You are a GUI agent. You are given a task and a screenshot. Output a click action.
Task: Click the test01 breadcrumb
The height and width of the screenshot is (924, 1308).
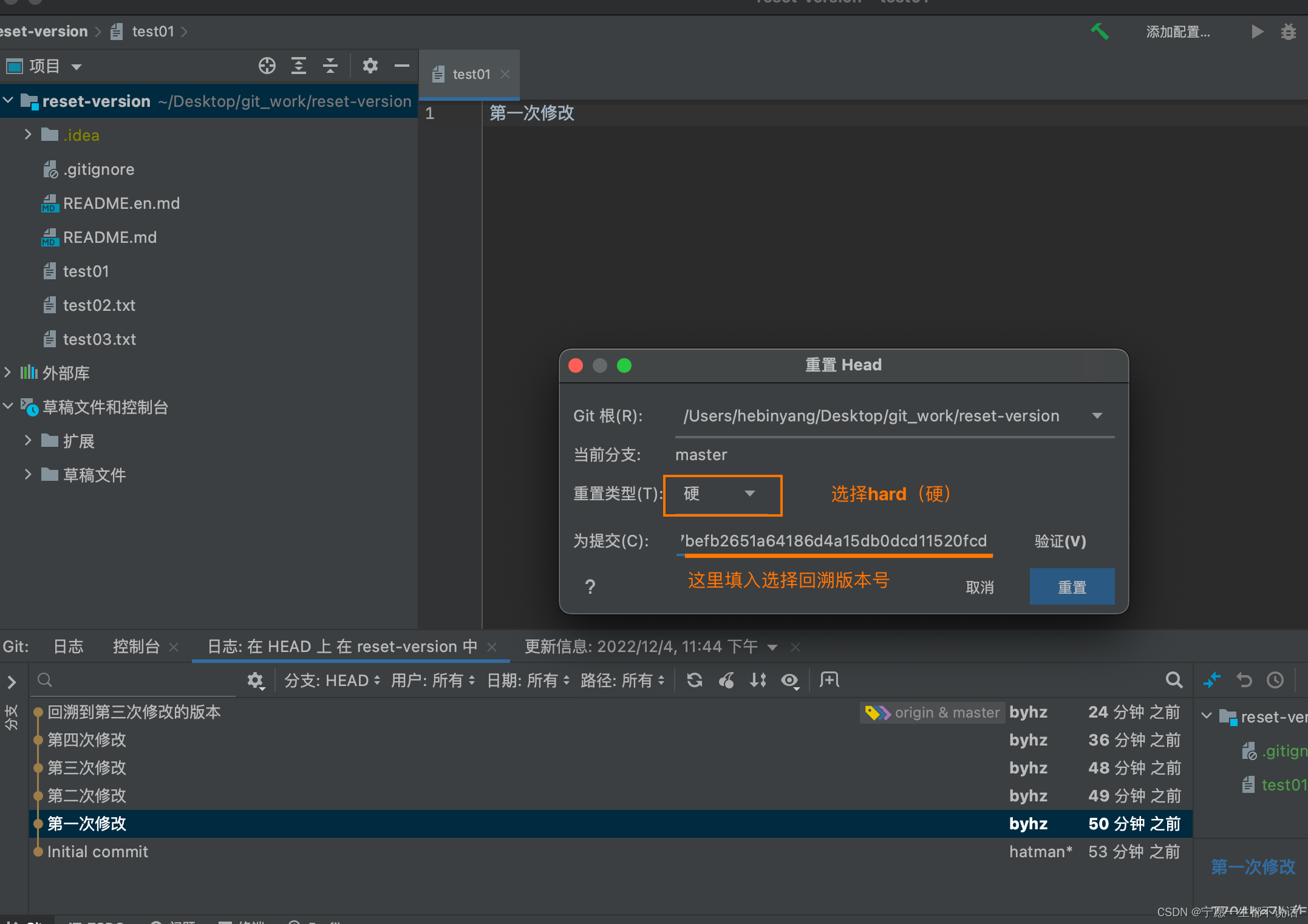tap(143, 32)
